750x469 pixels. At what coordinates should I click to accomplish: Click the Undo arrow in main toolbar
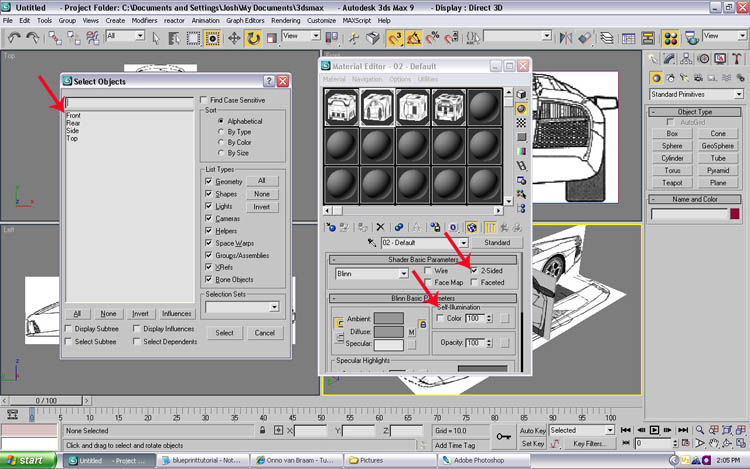[16, 37]
